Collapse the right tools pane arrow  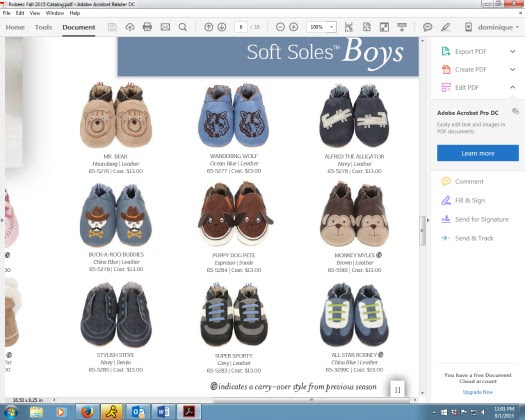coord(428,220)
